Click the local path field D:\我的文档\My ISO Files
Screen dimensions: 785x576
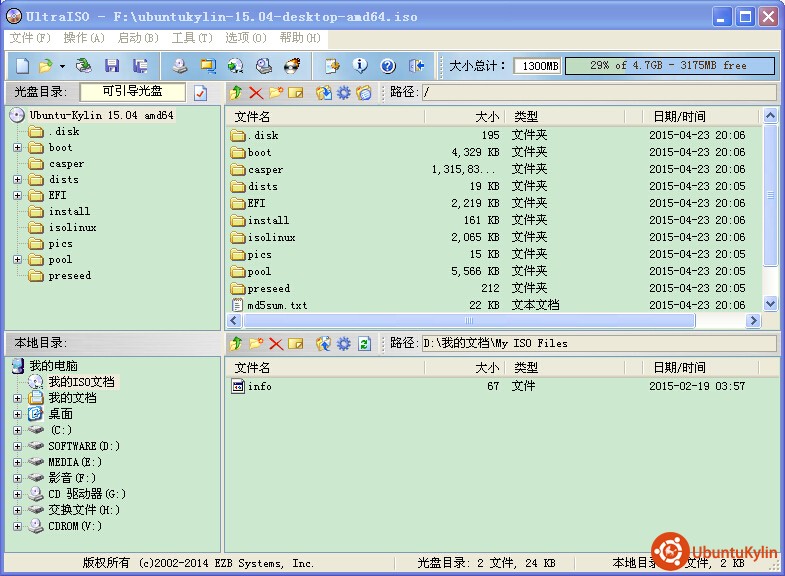pyautogui.click(x=599, y=344)
